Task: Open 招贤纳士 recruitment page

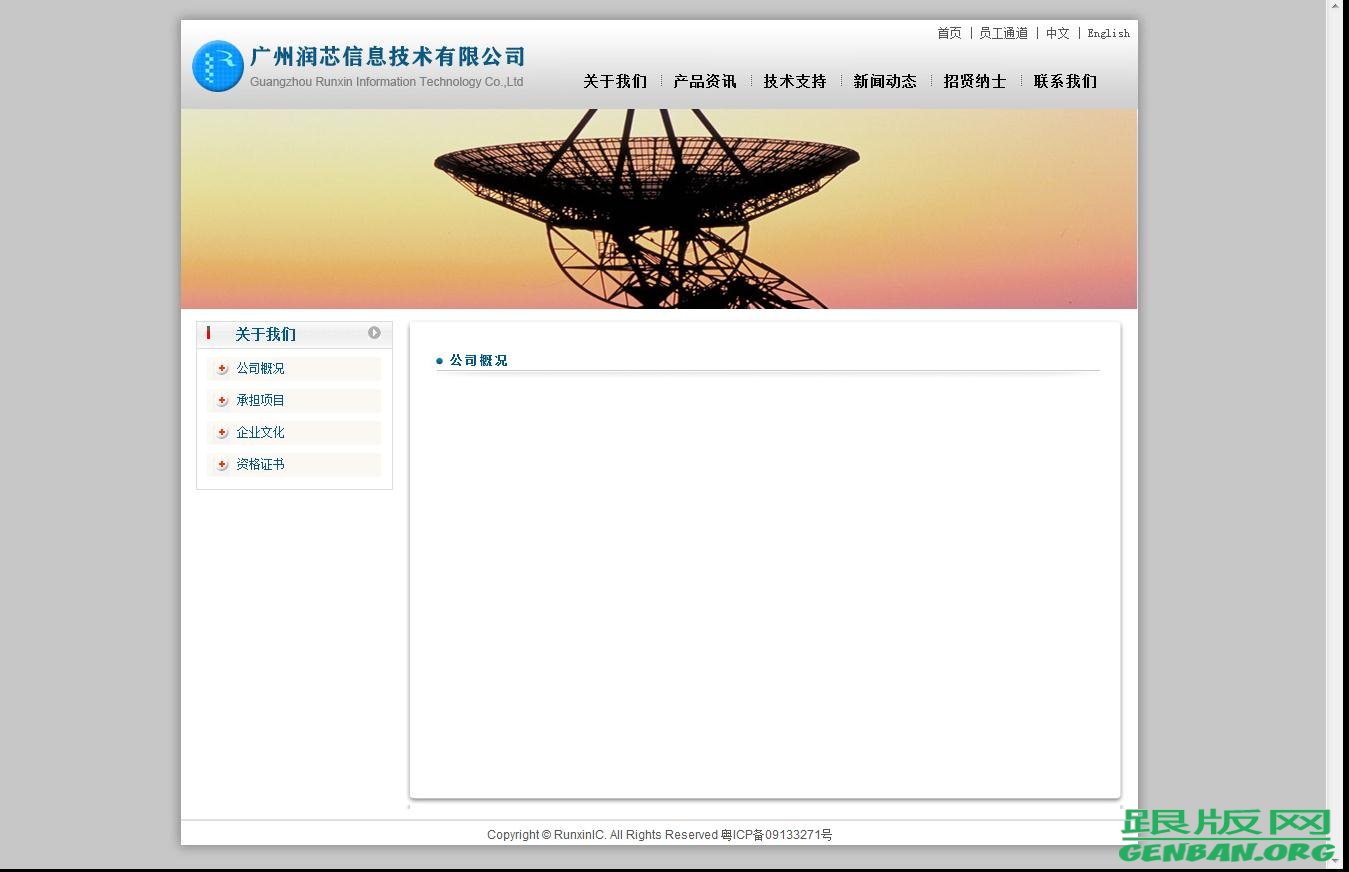Action: coord(975,82)
